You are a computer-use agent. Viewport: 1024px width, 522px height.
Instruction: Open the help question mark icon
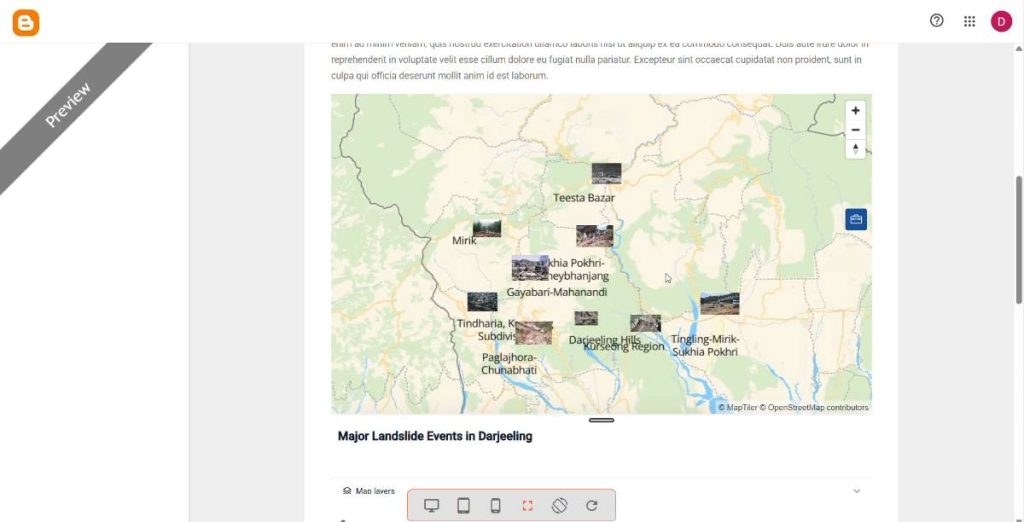click(x=936, y=21)
